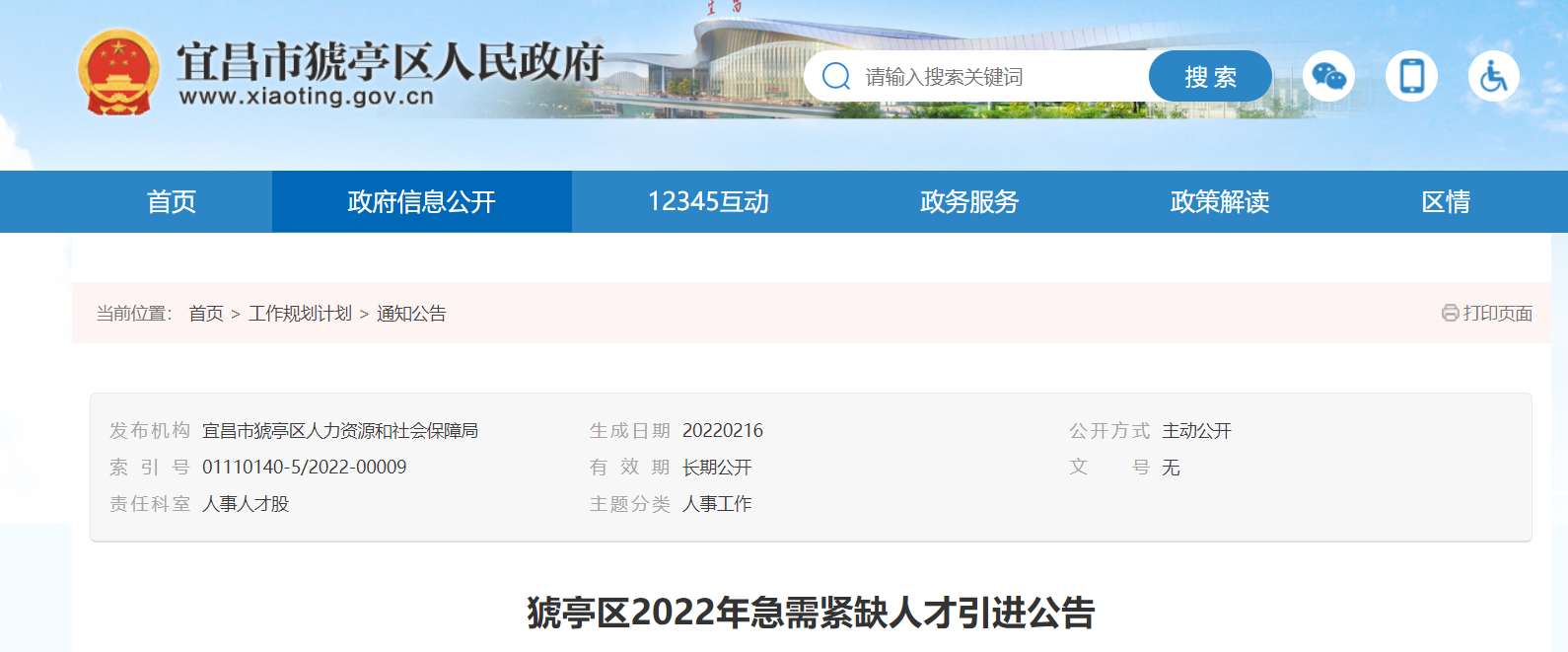Go to 首页 in the breadcrumb
This screenshot has width=1568, height=652.
[x=206, y=314]
